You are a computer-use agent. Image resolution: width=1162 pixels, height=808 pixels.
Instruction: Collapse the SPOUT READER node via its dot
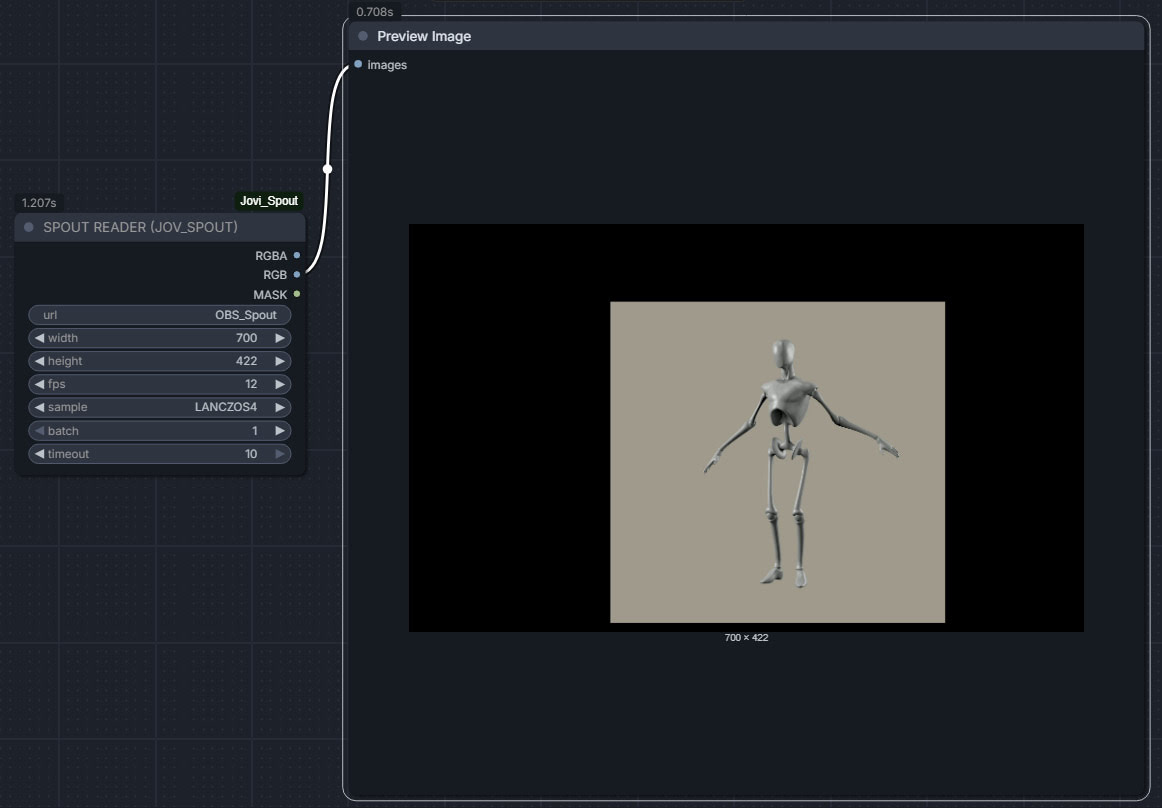[29, 228]
